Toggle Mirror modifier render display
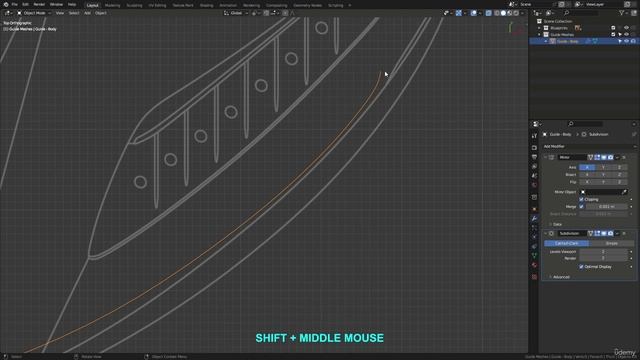This screenshot has height=360, width=640. pyautogui.click(x=610, y=157)
